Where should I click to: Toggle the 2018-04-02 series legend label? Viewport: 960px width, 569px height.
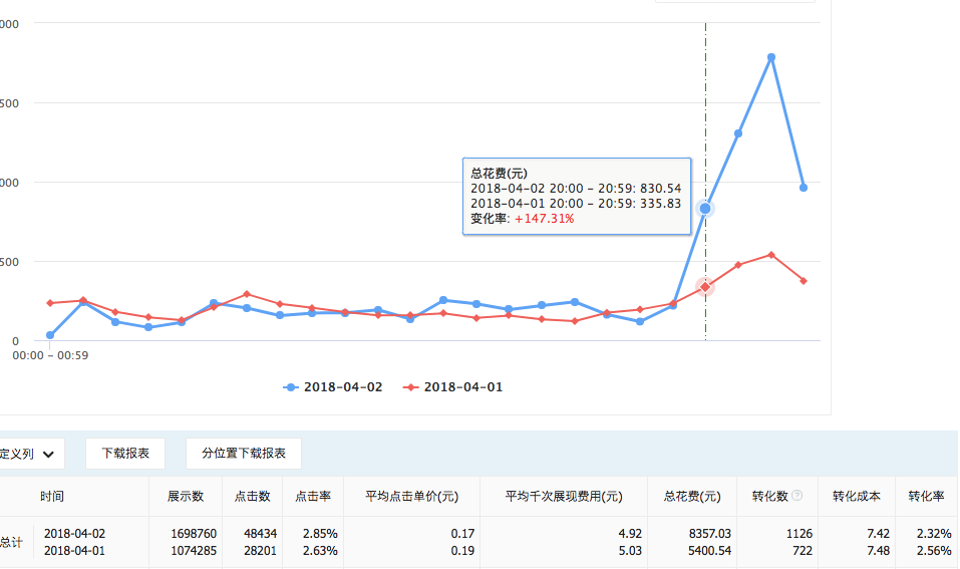tap(342, 387)
